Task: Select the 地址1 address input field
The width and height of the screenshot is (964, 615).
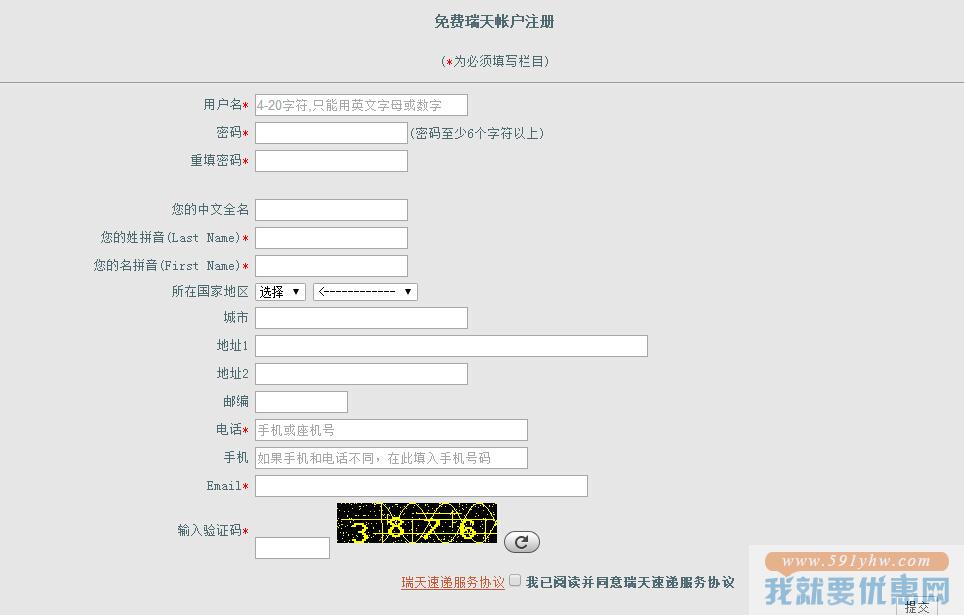Action: (x=451, y=346)
